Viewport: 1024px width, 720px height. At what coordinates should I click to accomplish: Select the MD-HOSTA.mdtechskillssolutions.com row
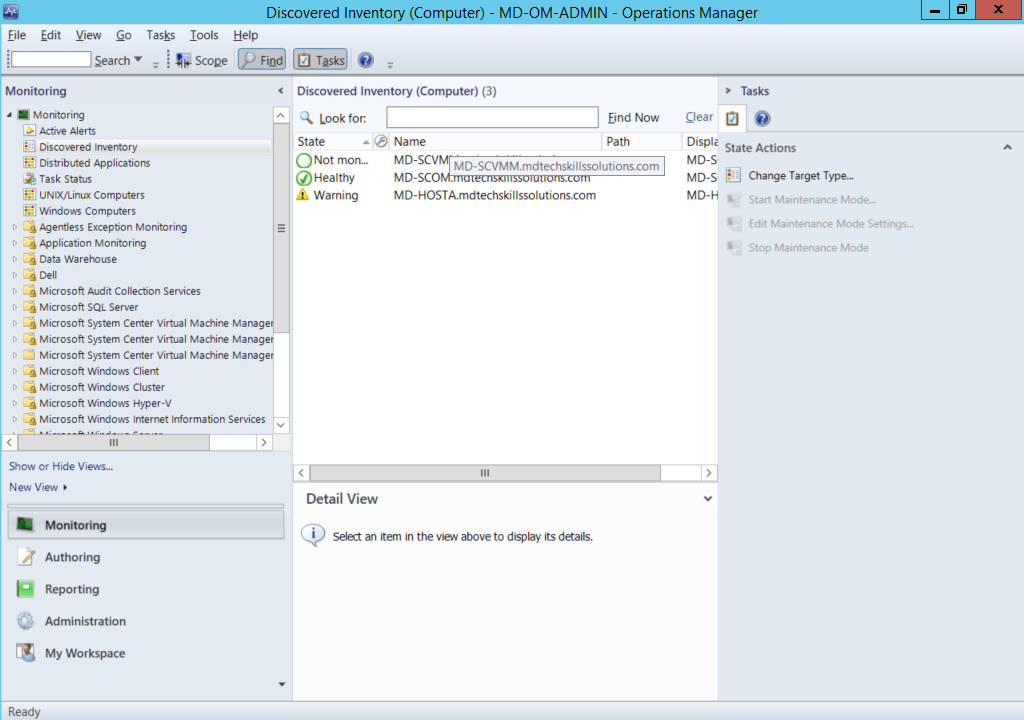505,195
